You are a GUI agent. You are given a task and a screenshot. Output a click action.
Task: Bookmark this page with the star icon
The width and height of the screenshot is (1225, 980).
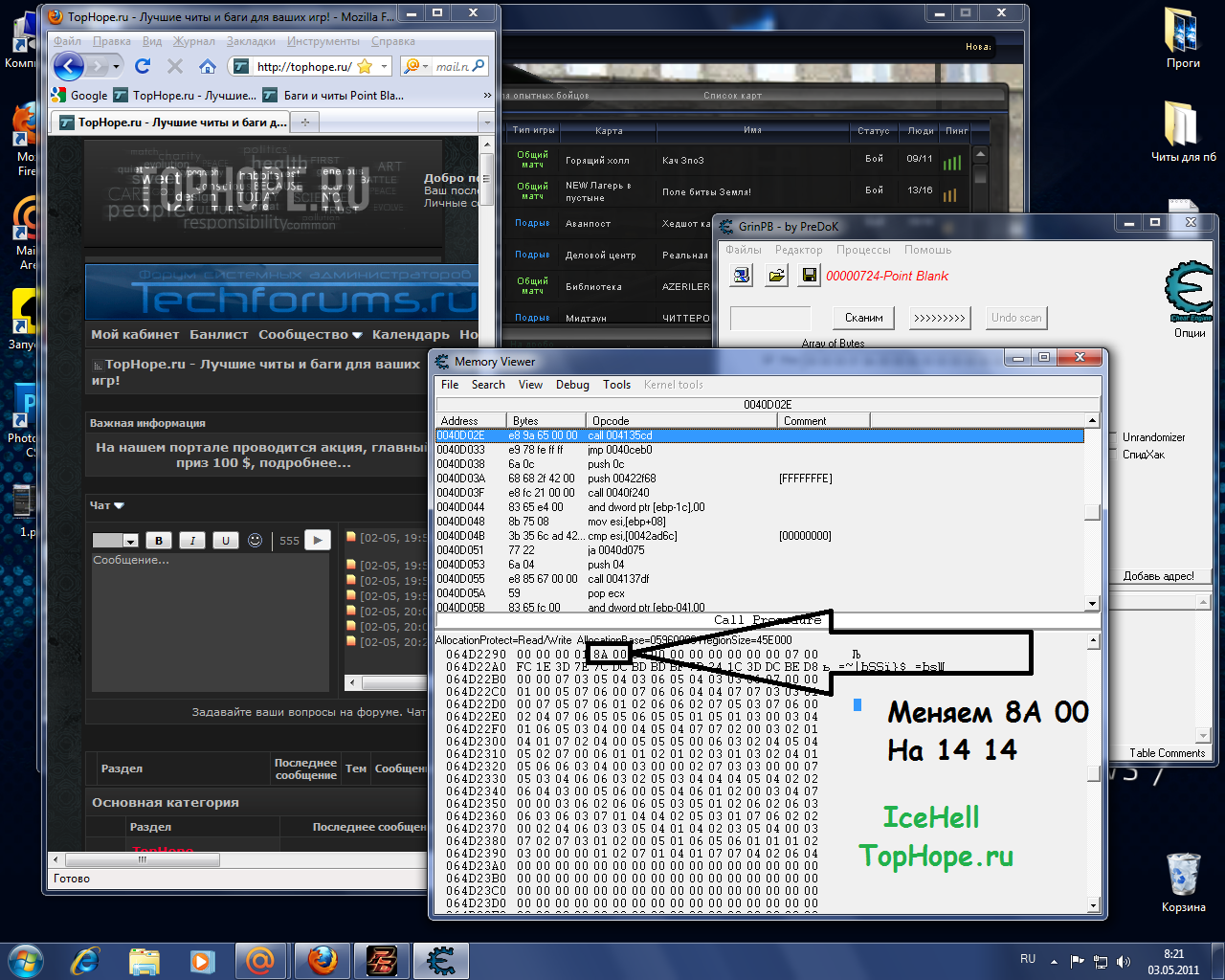364,66
